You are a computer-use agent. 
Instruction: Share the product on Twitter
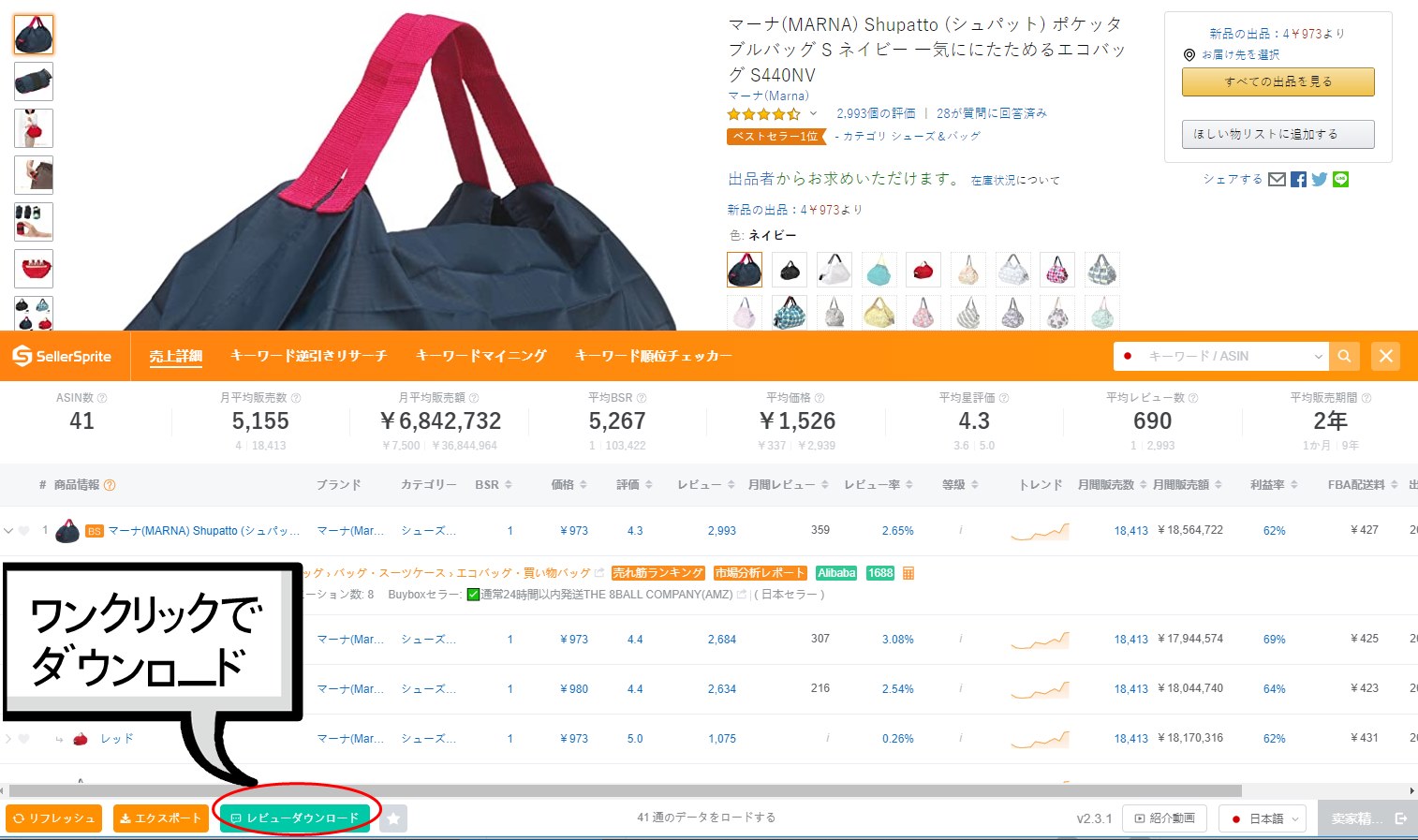[1320, 180]
